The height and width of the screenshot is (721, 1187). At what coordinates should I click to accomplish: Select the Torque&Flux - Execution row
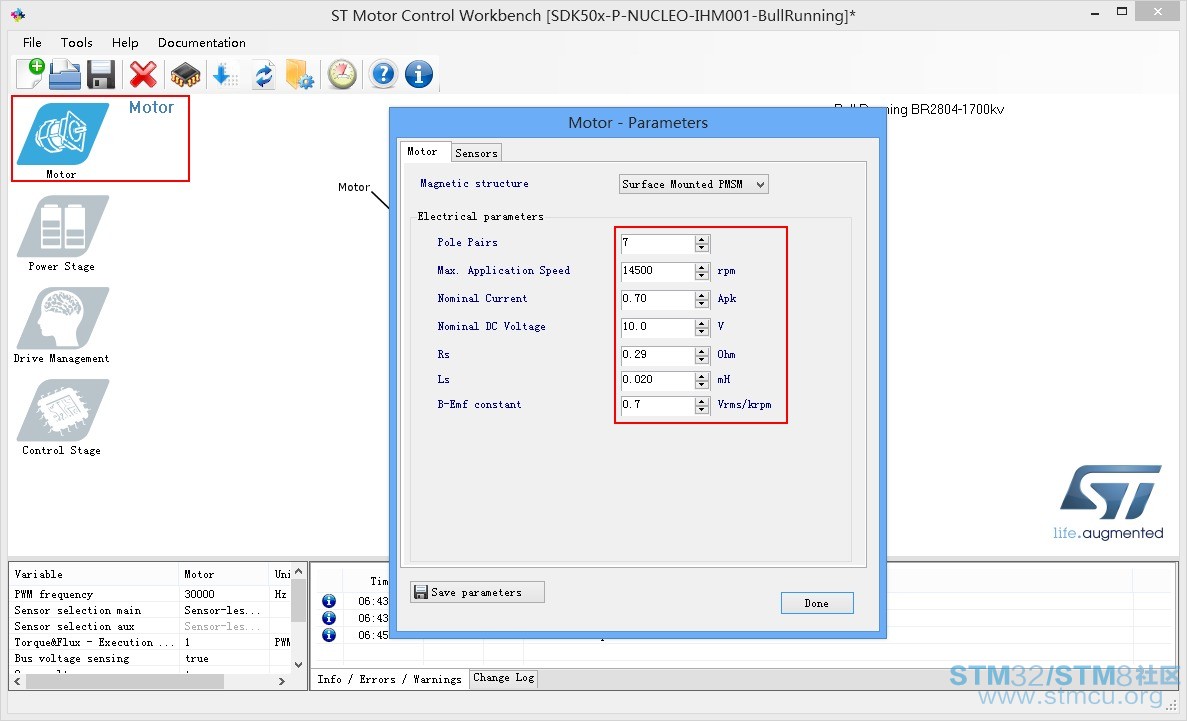150,642
